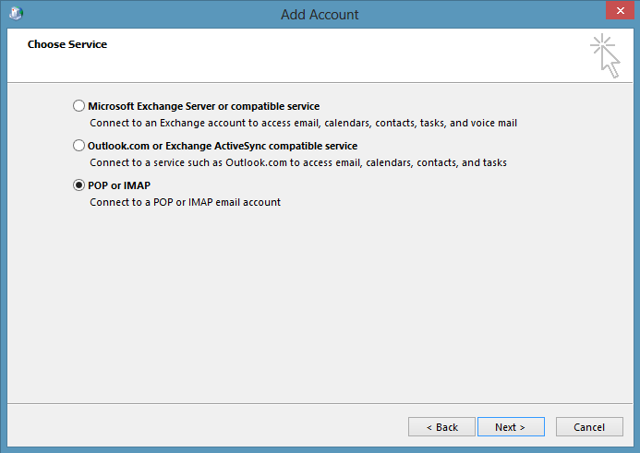Click the "Connect to a POP or IMAP email account" text
640x453 pixels.
185,202
